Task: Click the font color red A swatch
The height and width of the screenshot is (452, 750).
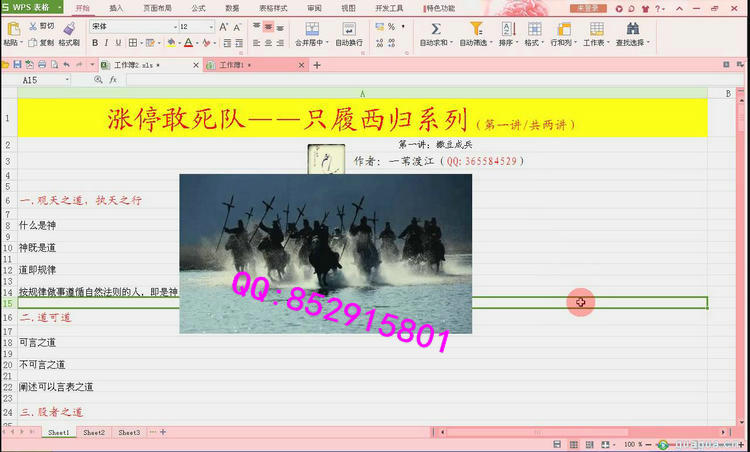Action: point(189,43)
